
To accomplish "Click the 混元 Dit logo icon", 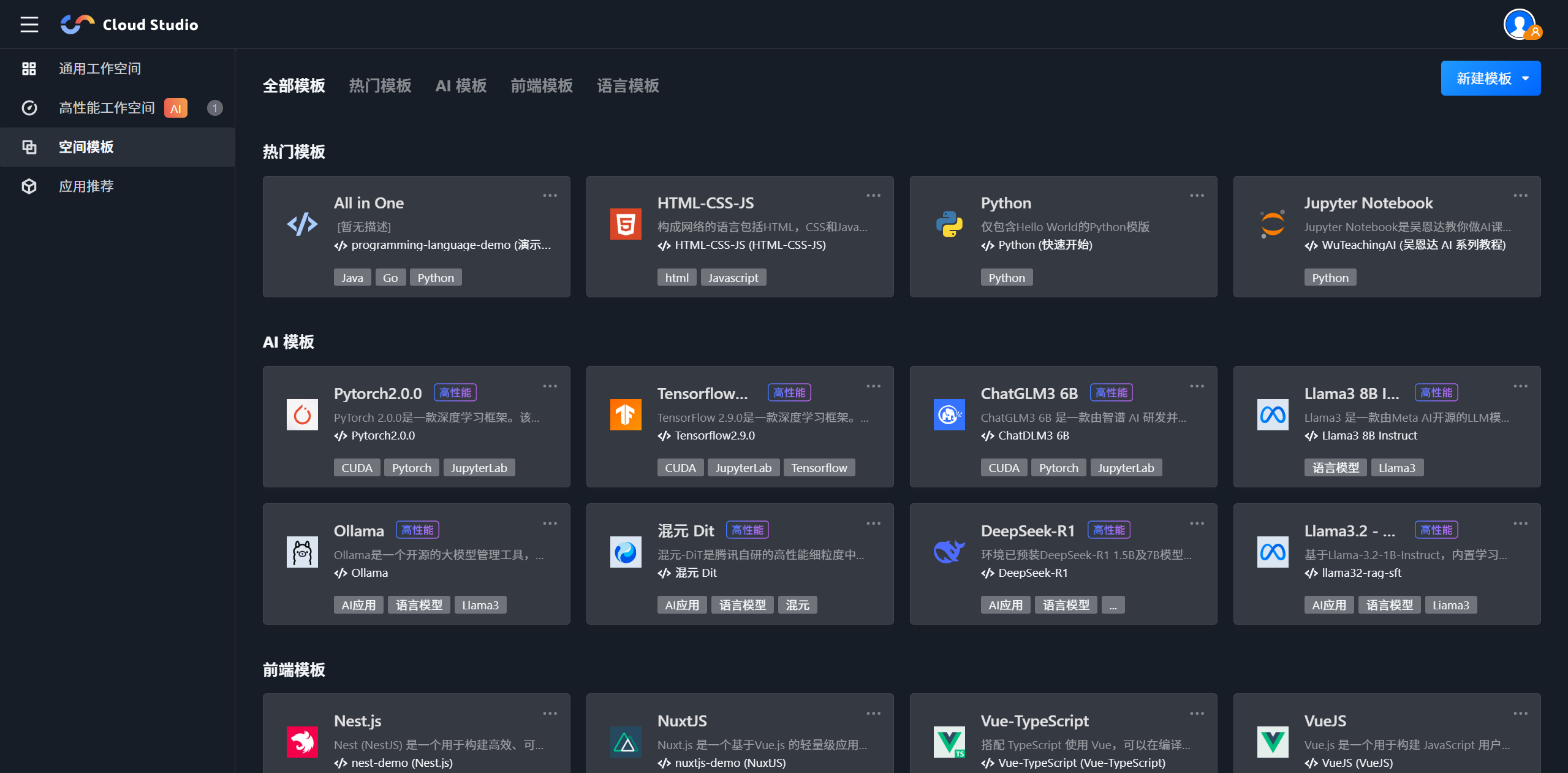I will 626,552.
